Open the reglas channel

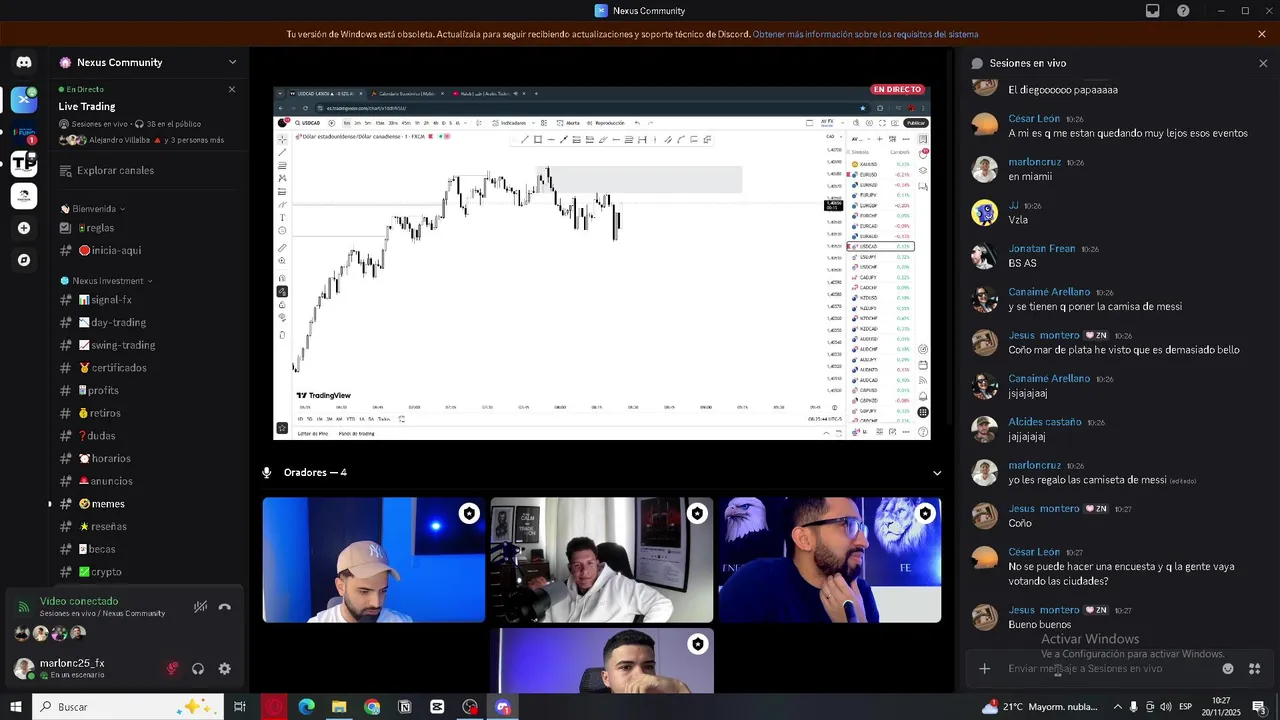[x=150, y=228]
